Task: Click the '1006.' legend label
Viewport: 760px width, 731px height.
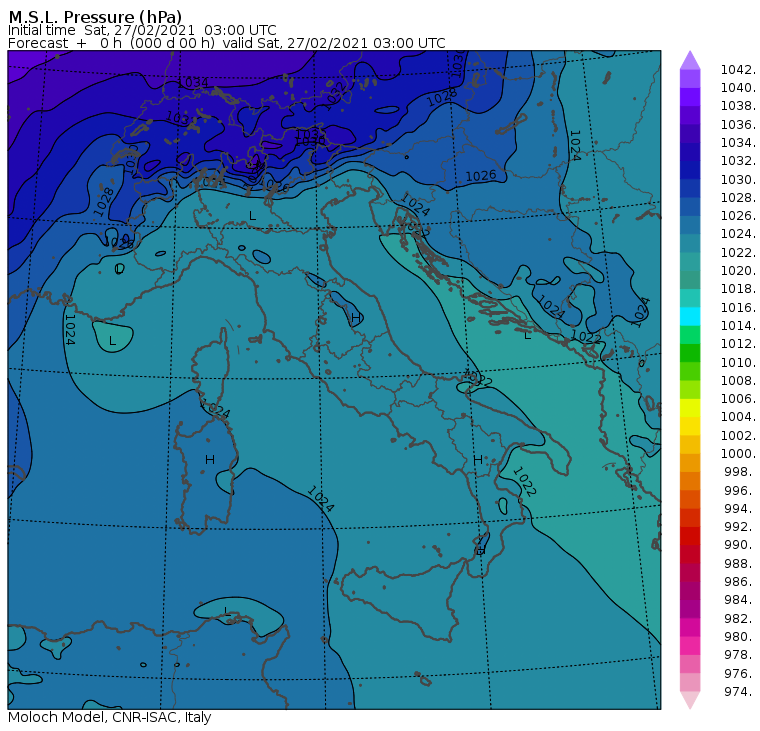Action: pyautogui.click(x=738, y=398)
